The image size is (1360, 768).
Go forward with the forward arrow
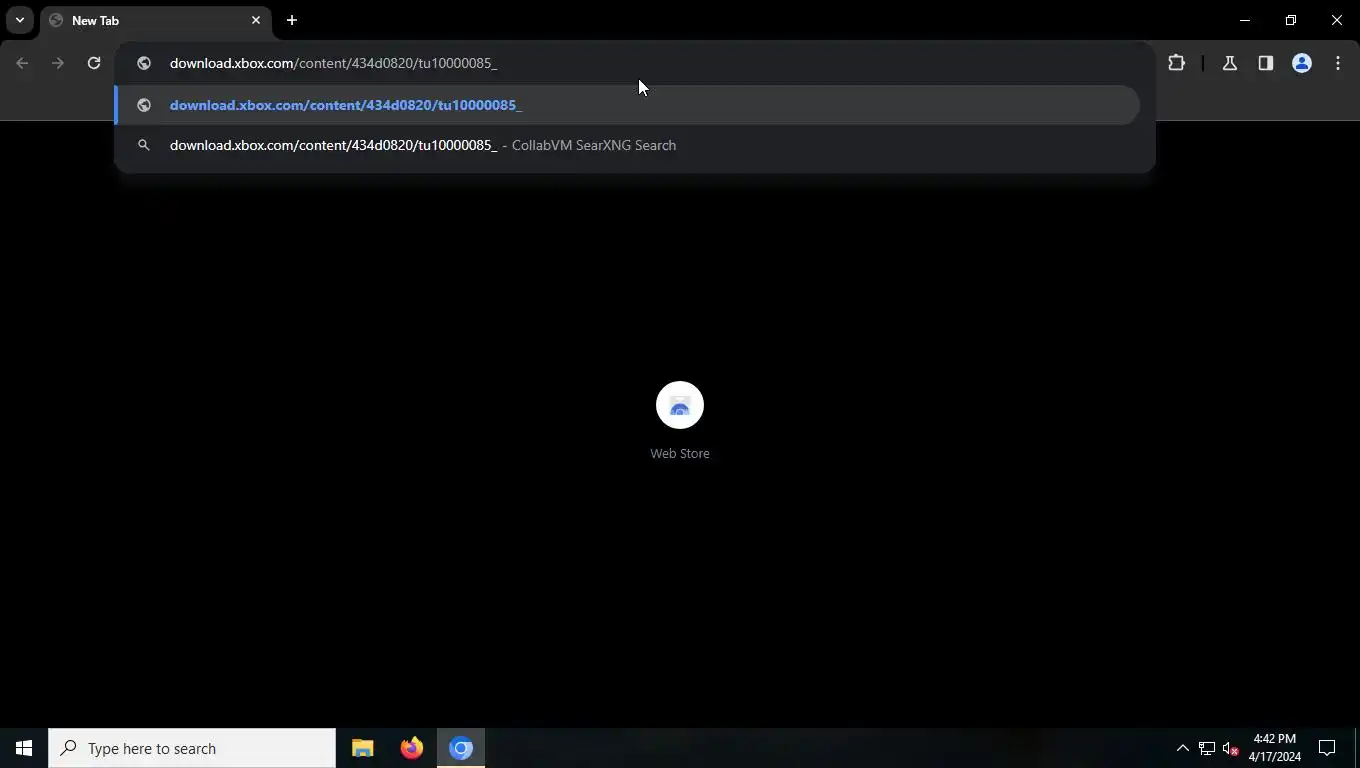58,63
